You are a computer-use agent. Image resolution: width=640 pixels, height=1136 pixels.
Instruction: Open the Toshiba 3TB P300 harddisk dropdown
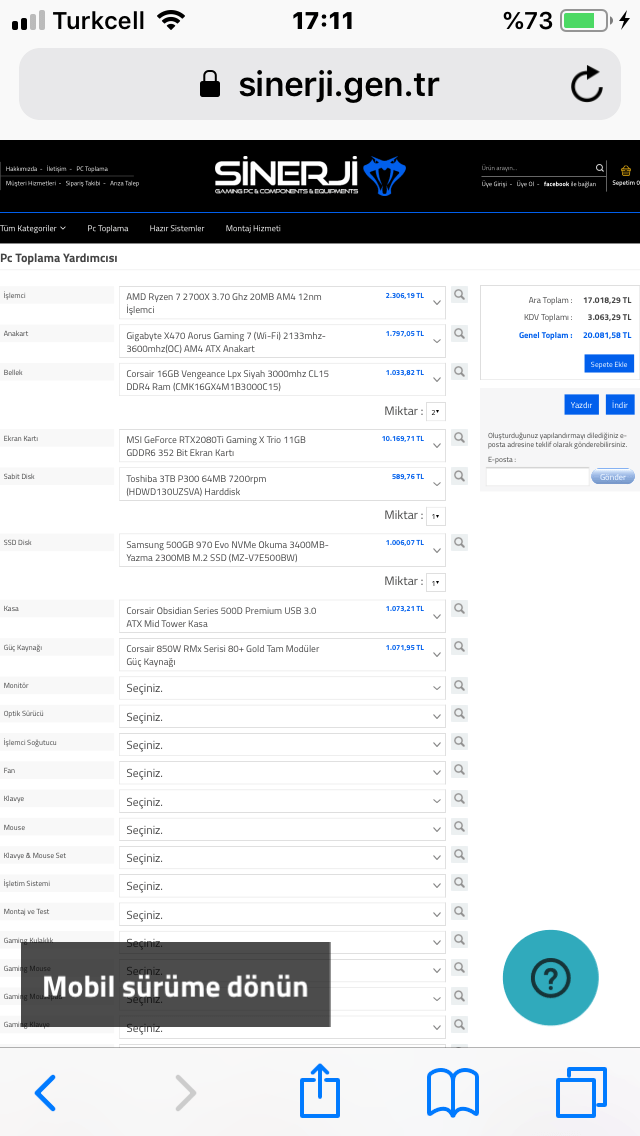(282, 484)
